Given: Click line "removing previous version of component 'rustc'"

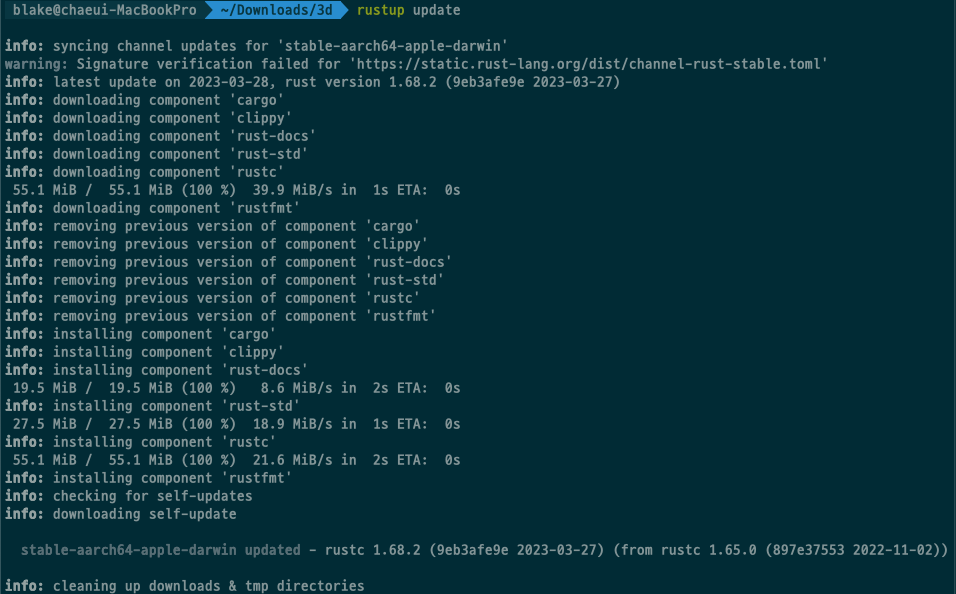Looking at the screenshot, I should click(x=212, y=298).
